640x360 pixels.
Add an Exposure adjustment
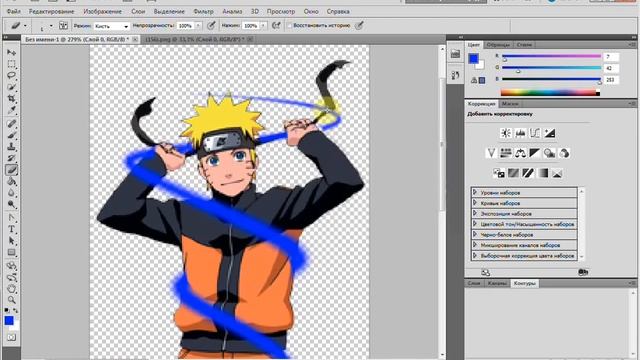[549, 133]
